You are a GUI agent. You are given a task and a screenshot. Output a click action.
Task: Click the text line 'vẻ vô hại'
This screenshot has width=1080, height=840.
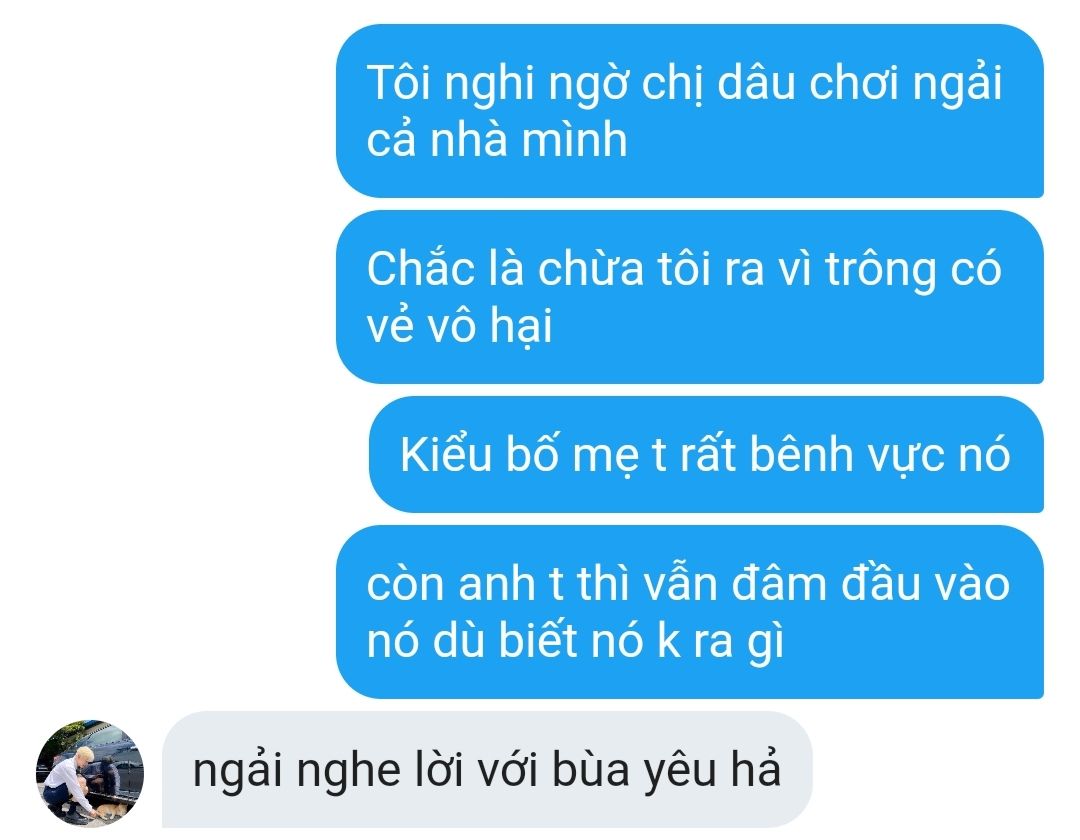click(459, 326)
